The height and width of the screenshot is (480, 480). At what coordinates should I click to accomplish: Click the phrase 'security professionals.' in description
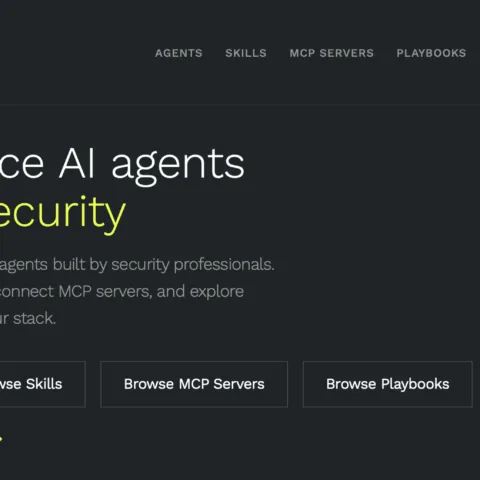[x=193, y=265]
